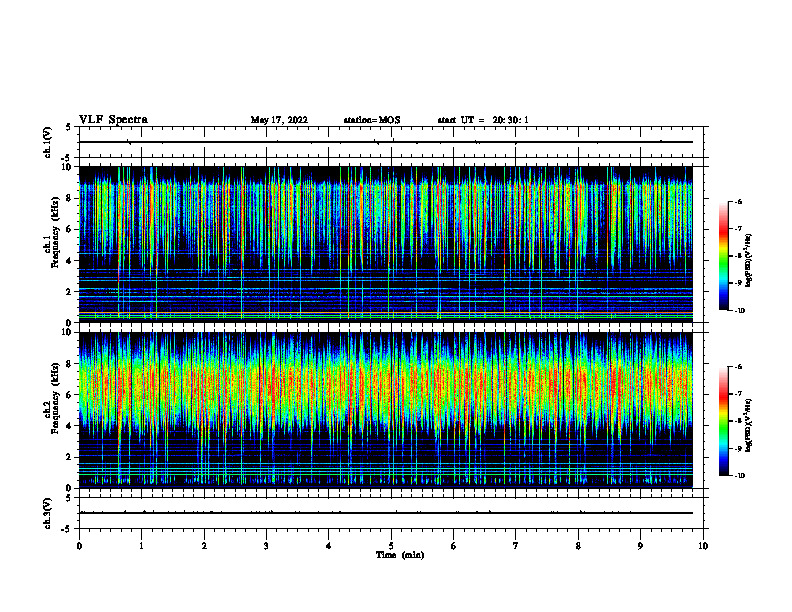Viewport: 792px width, 612px height.
Task: Click the "ch.1(V)" waveform axis label
Action: tap(47, 142)
